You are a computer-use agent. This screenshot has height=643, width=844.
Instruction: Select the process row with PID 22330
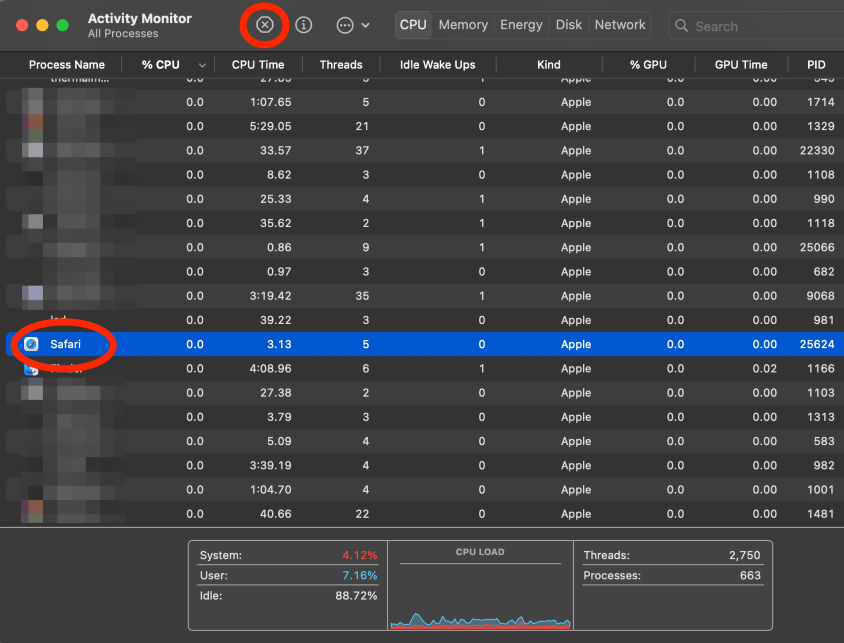420,150
